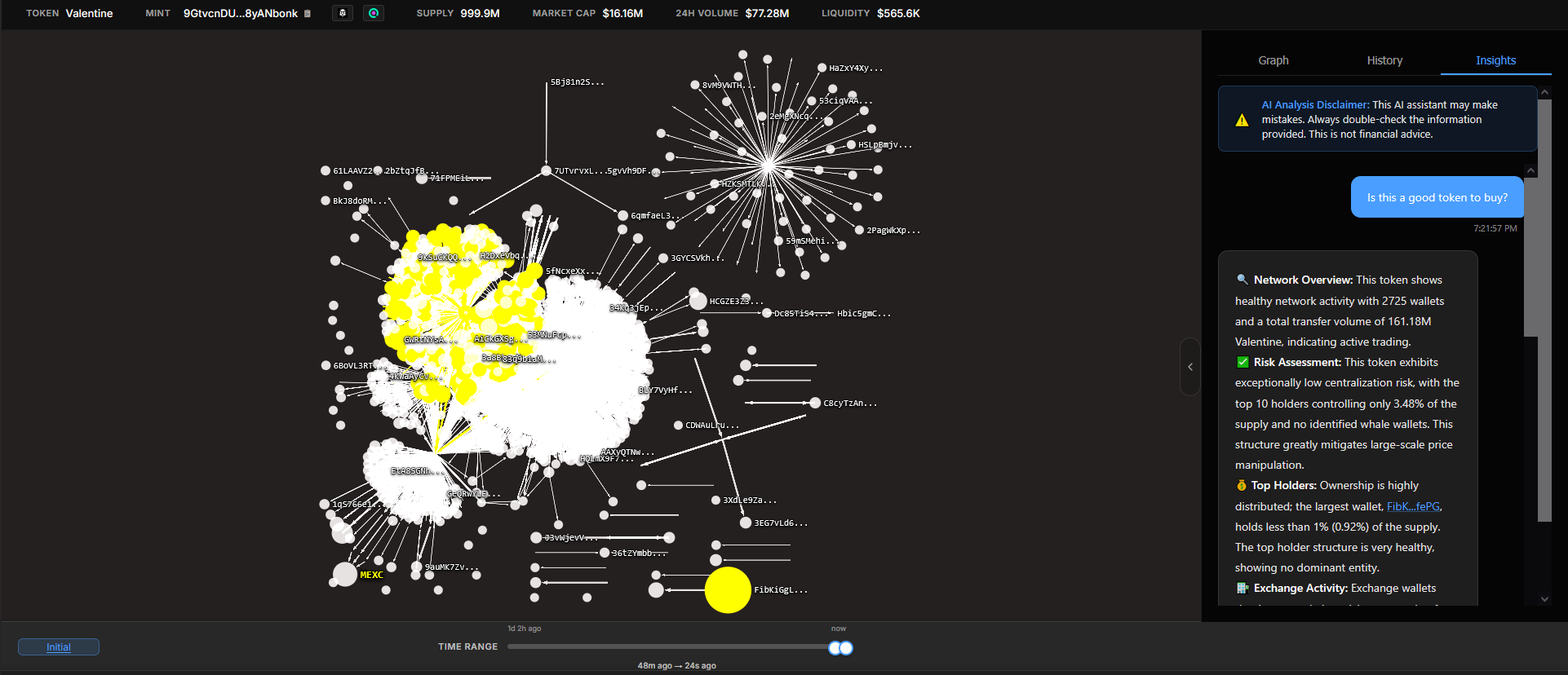Open the teal circular-logo link icon beside mint
The width and height of the screenshot is (1568, 675).
pos(374,13)
